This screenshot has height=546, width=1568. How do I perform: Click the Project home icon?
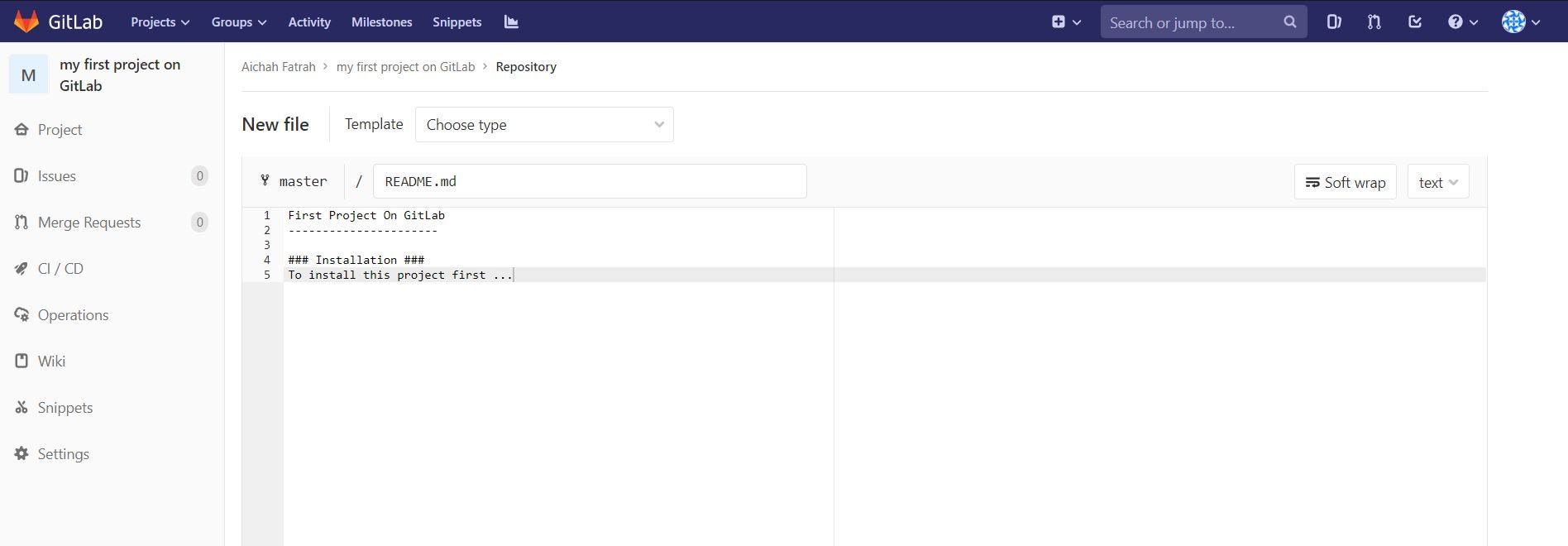click(22, 130)
